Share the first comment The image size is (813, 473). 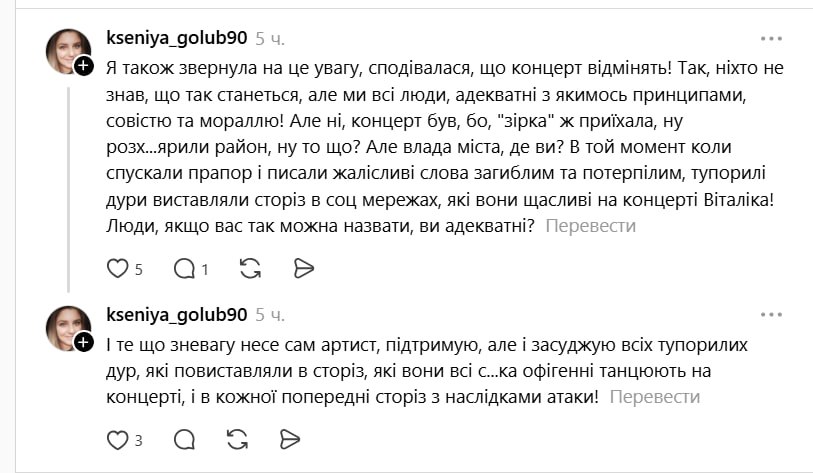coord(304,268)
